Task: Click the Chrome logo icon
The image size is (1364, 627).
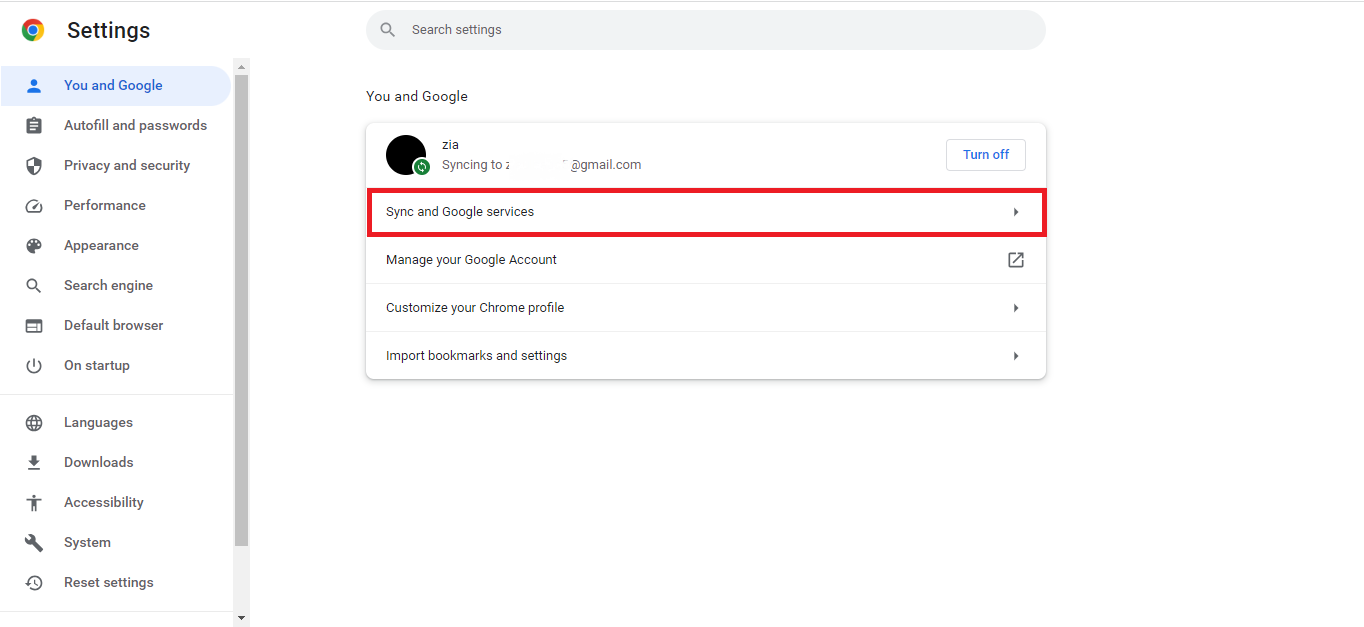Action: (x=33, y=30)
